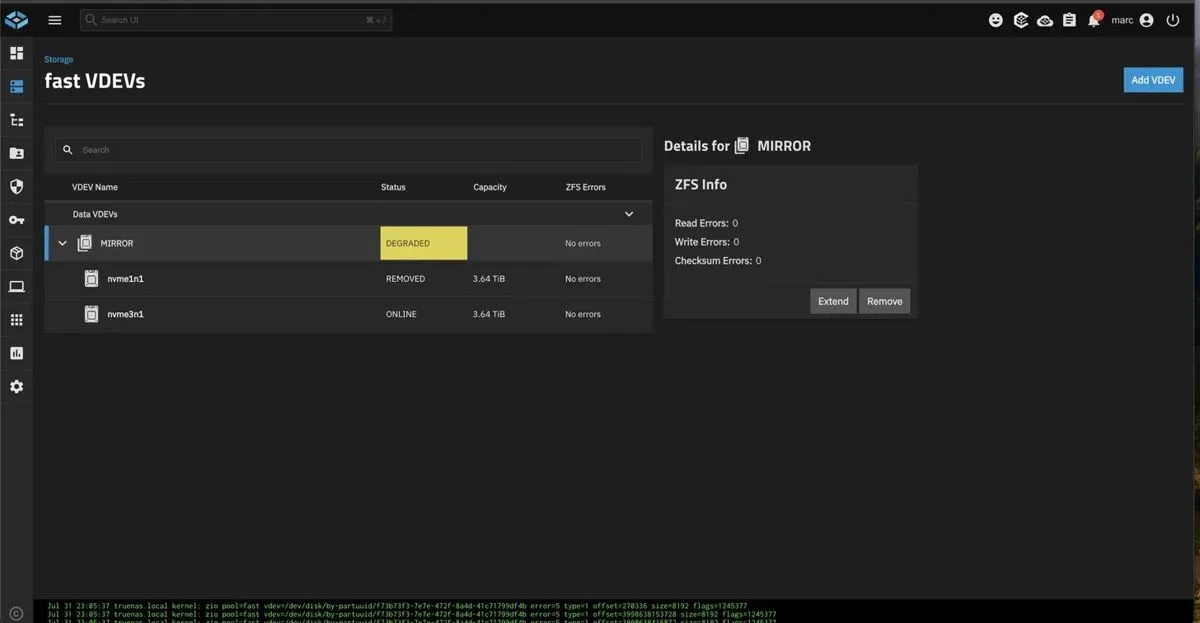Open Apps grid icon in sidebar

(x=16, y=320)
